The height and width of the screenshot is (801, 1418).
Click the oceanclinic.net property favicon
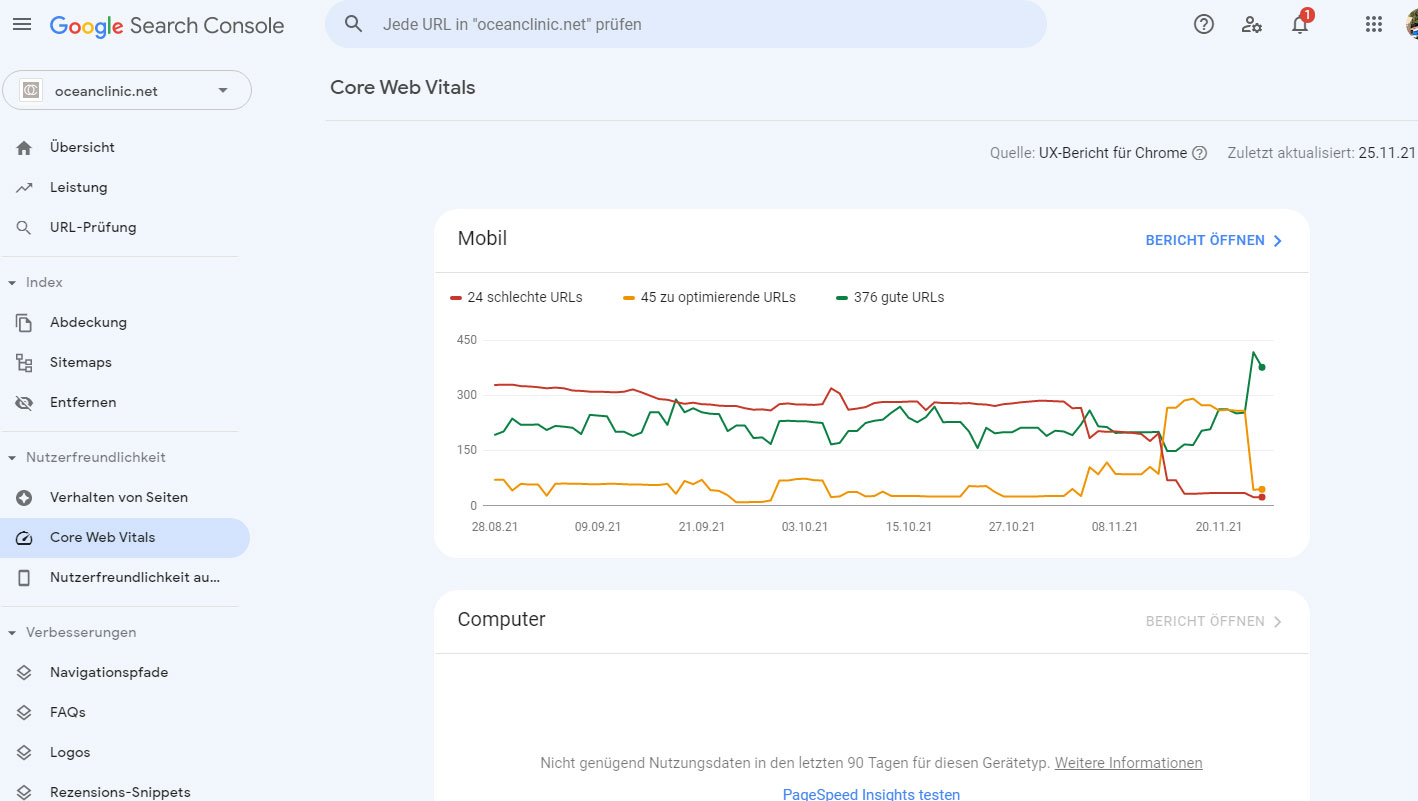coord(31,90)
